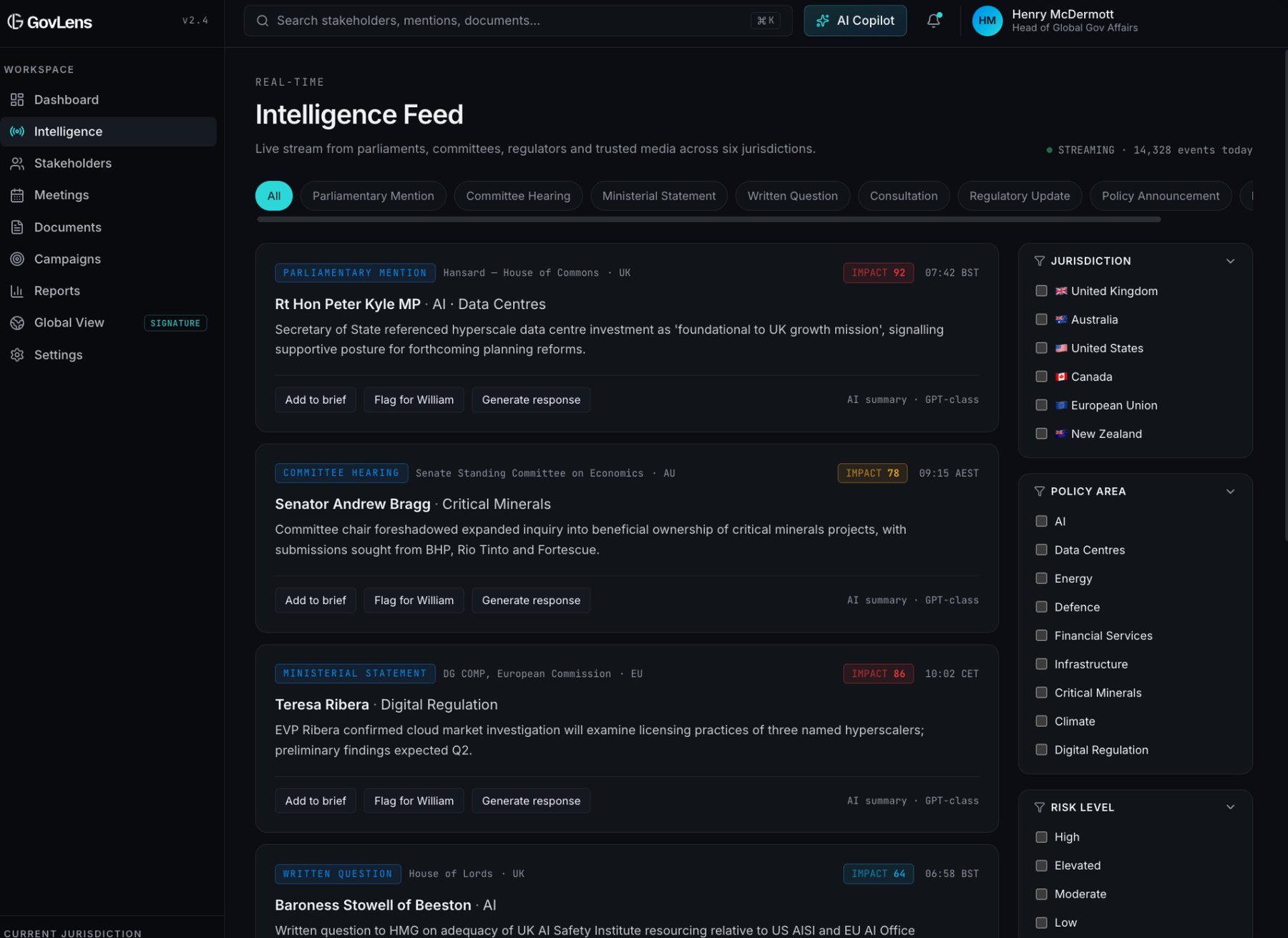Click the Australia flag icon
This screenshot has width=1288, height=938.
1061,320
